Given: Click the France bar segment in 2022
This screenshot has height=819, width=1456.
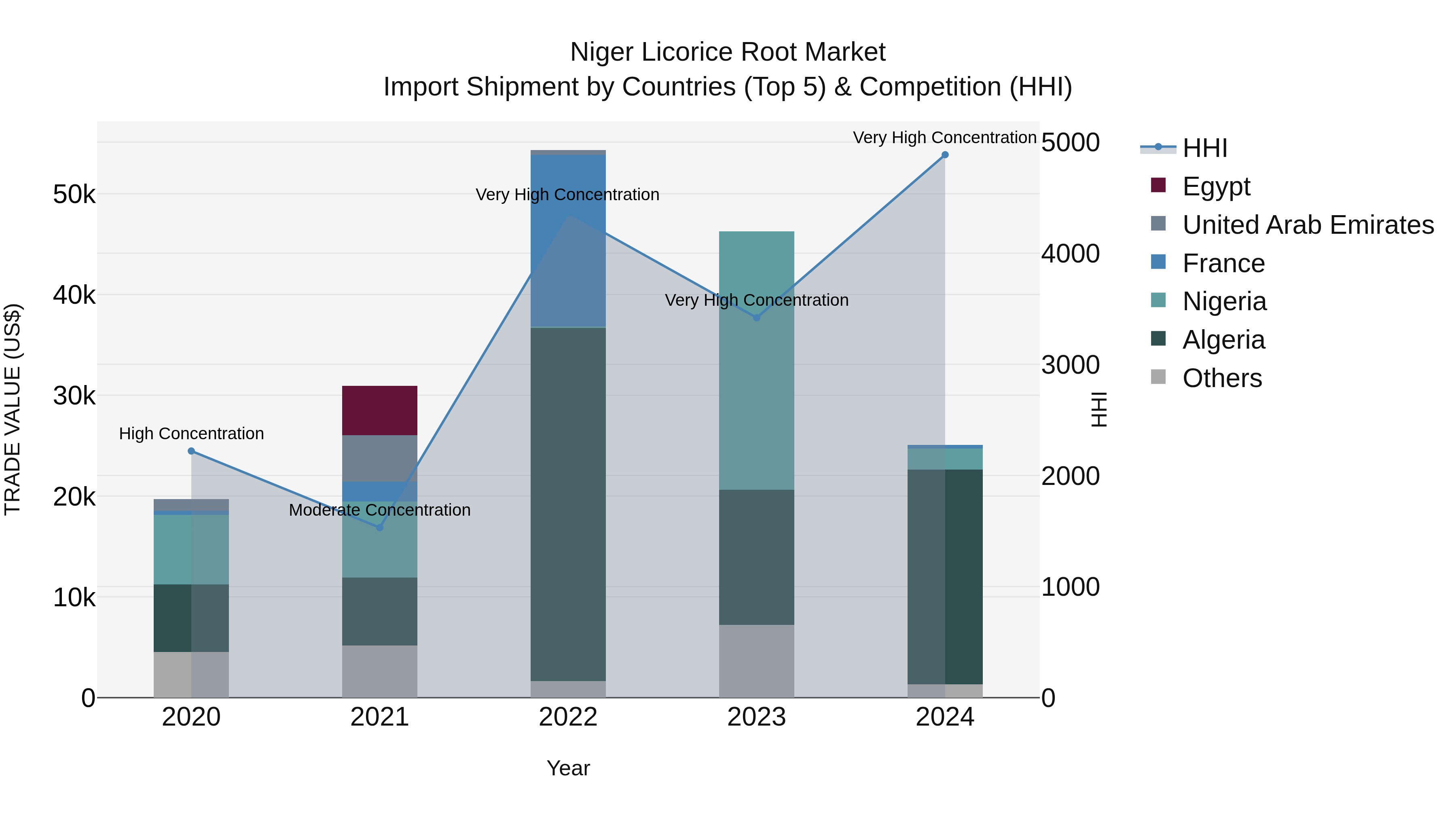Looking at the screenshot, I should [x=568, y=241].
